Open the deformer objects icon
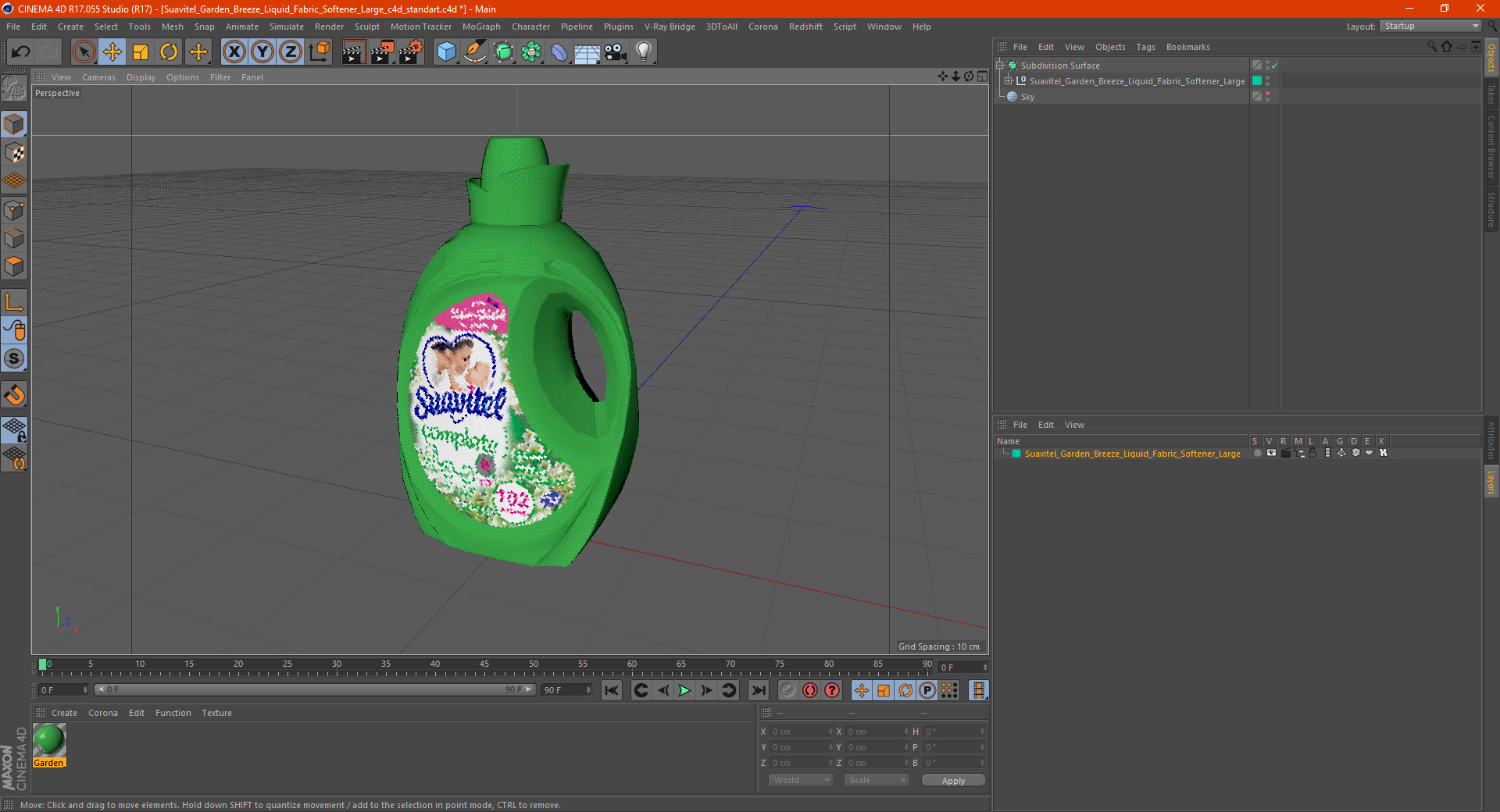 tap(559, 52)
